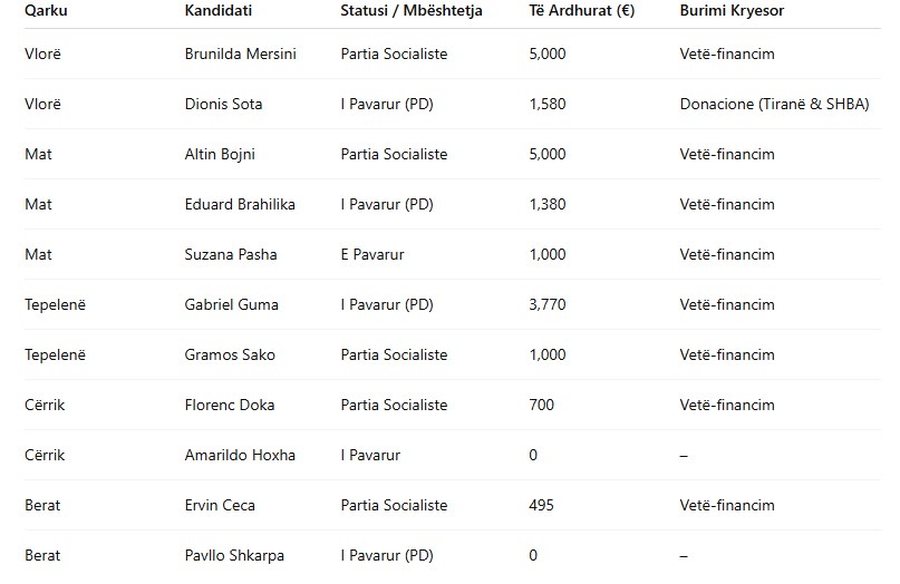Select the Gramos Sako cell
This screenshot has height=584, width=900.
[x=230, y=354]
